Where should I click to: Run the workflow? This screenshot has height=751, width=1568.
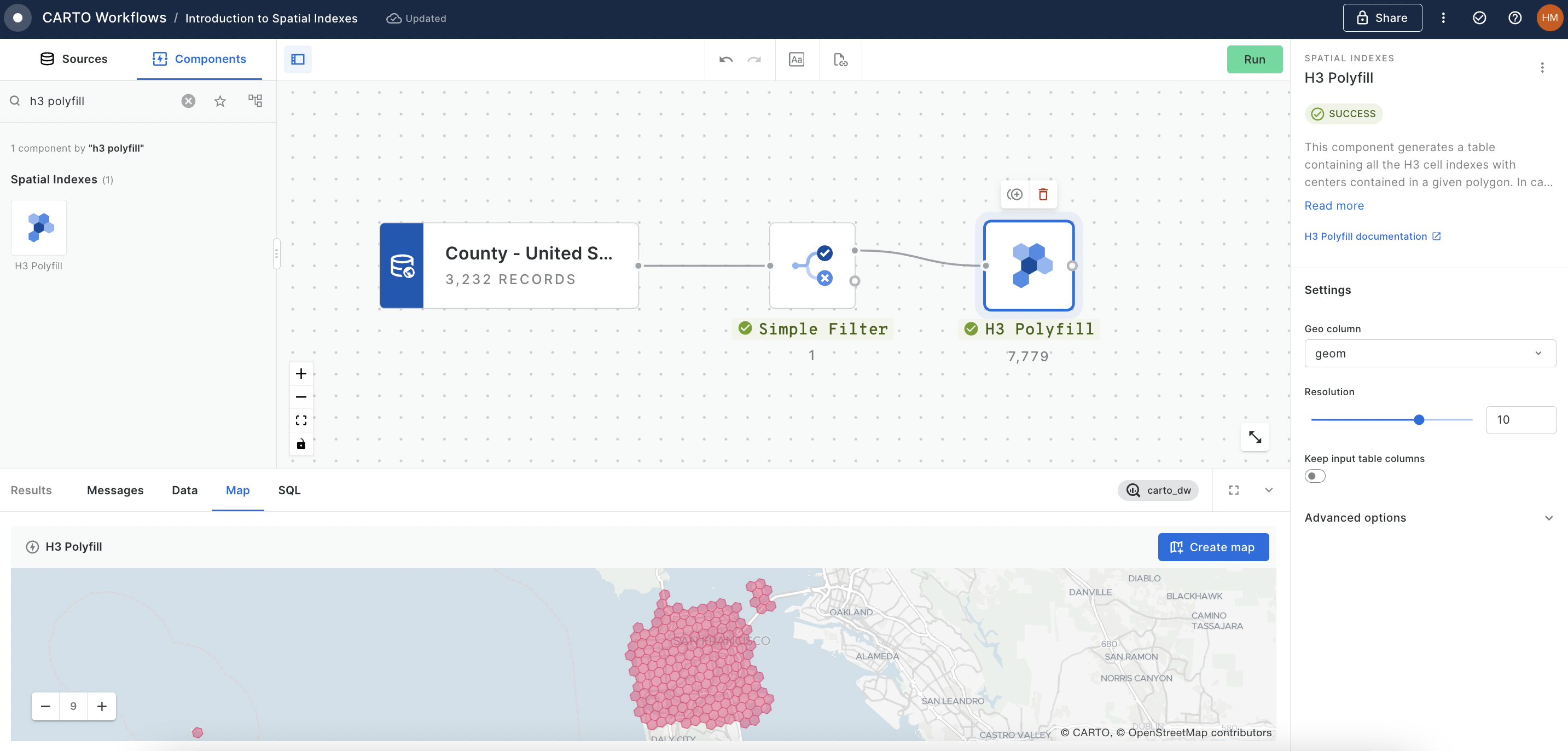pos(1254,60)
